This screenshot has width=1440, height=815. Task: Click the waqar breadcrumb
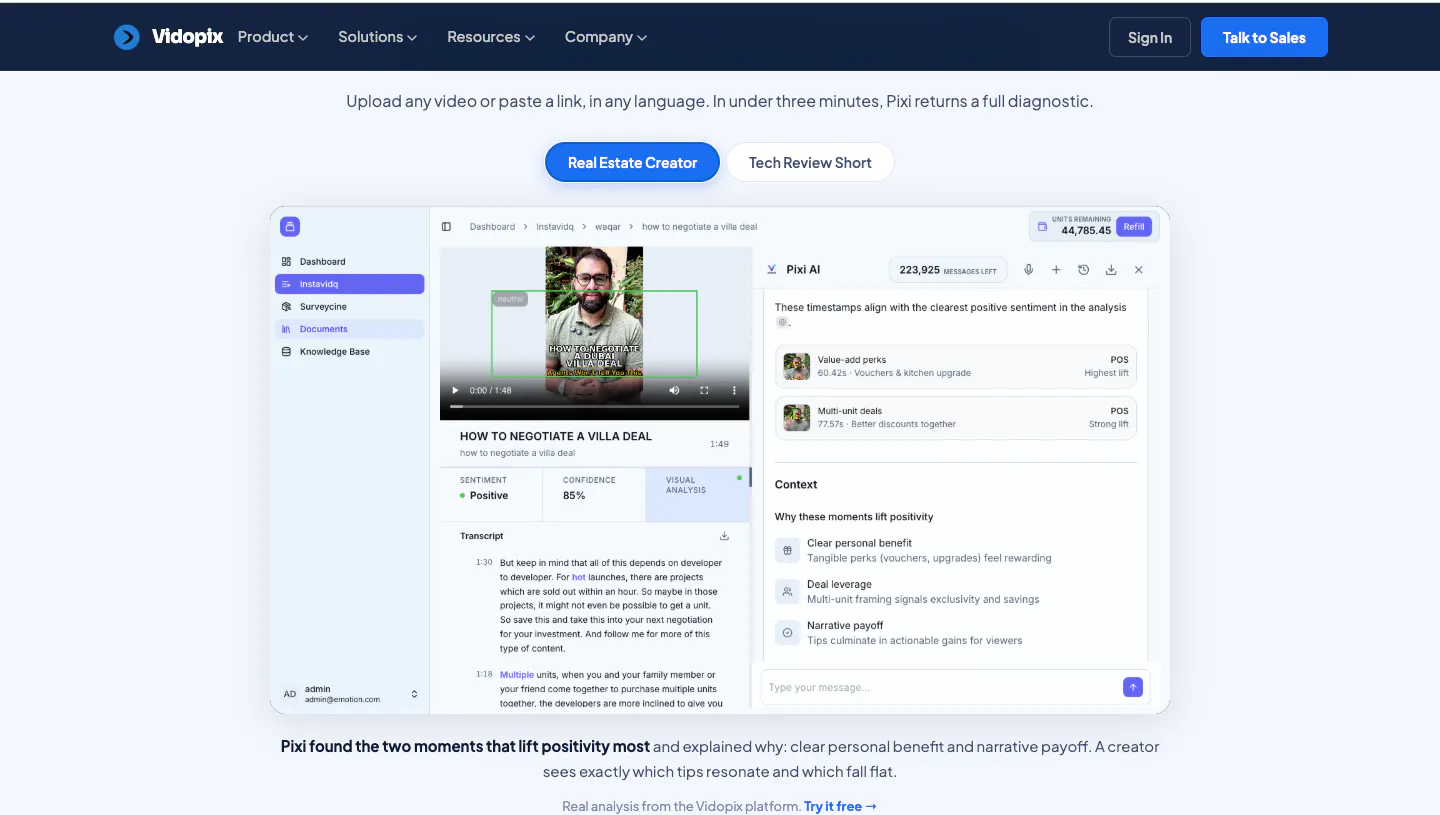click(608, 227)
